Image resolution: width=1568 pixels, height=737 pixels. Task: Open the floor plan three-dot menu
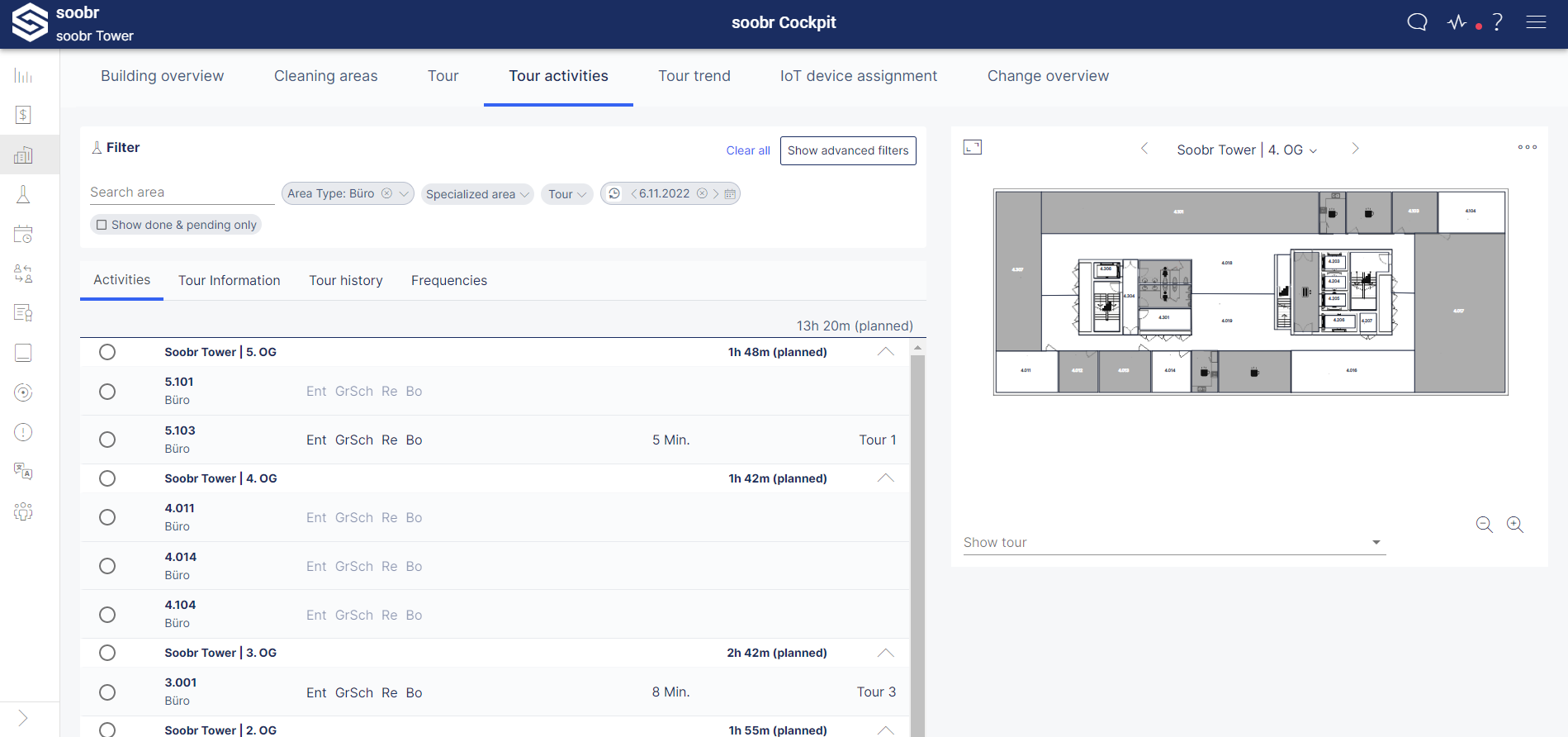click(1528, 147)
